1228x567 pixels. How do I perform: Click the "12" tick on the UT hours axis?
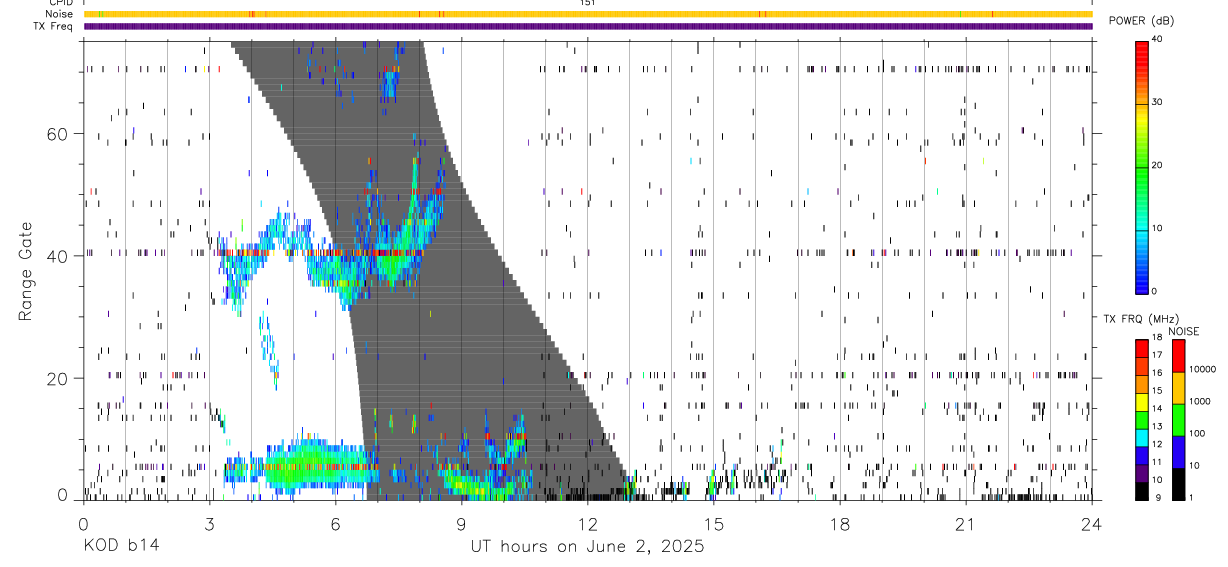tap(588, 522)
